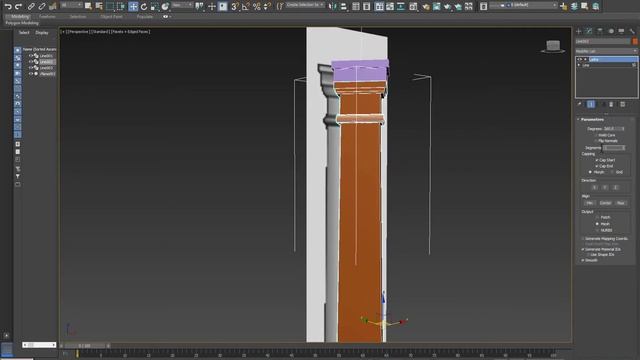Open the reference coordinate system dropdown

(182, 5)
